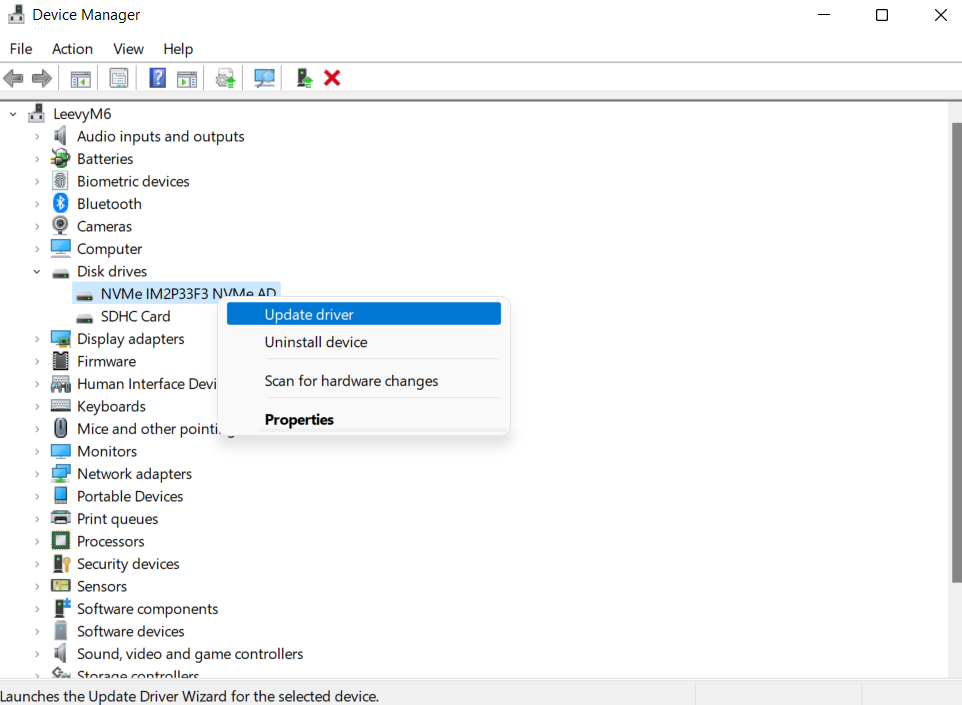This screenshot has width=962, height=705.
Task: Uninstall device via the red X icon
Action: click(331, 78)
